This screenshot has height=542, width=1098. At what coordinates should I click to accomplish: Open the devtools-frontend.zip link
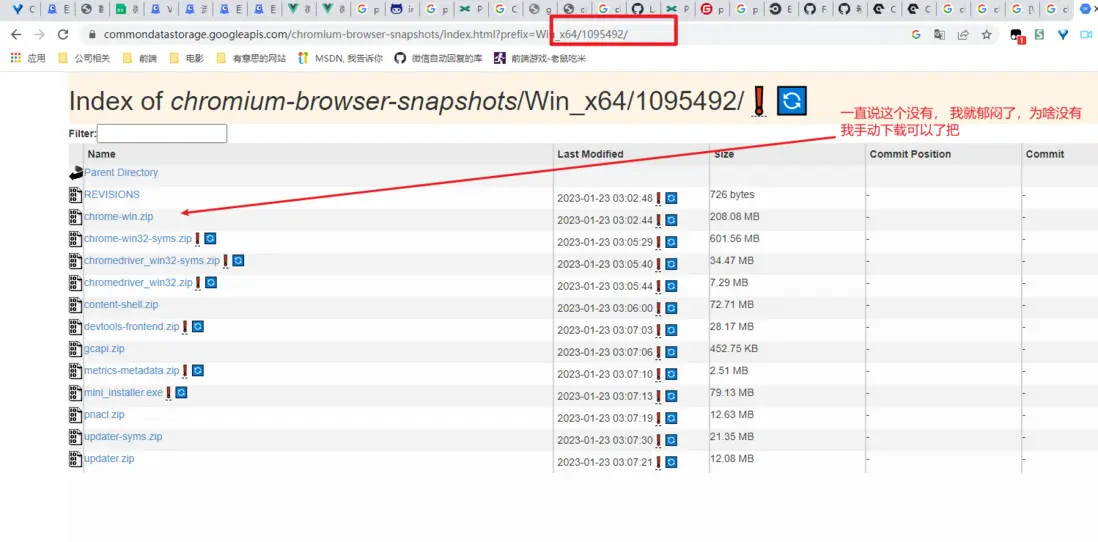pos(132,326)
